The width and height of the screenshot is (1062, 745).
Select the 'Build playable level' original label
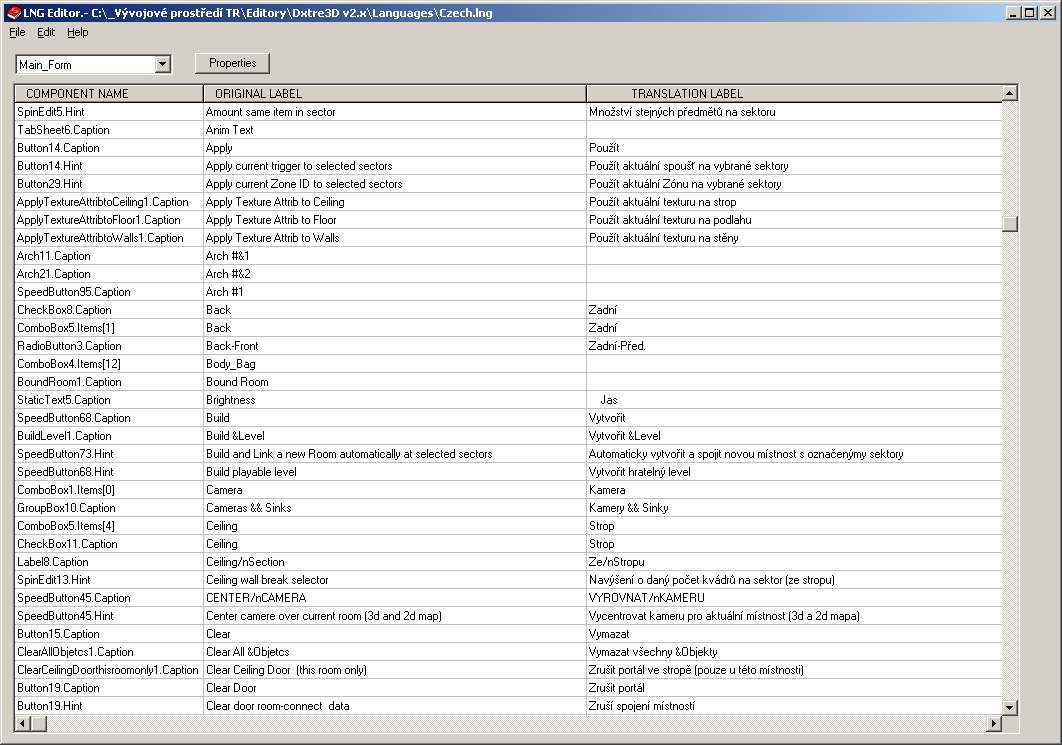pos(395,472)
